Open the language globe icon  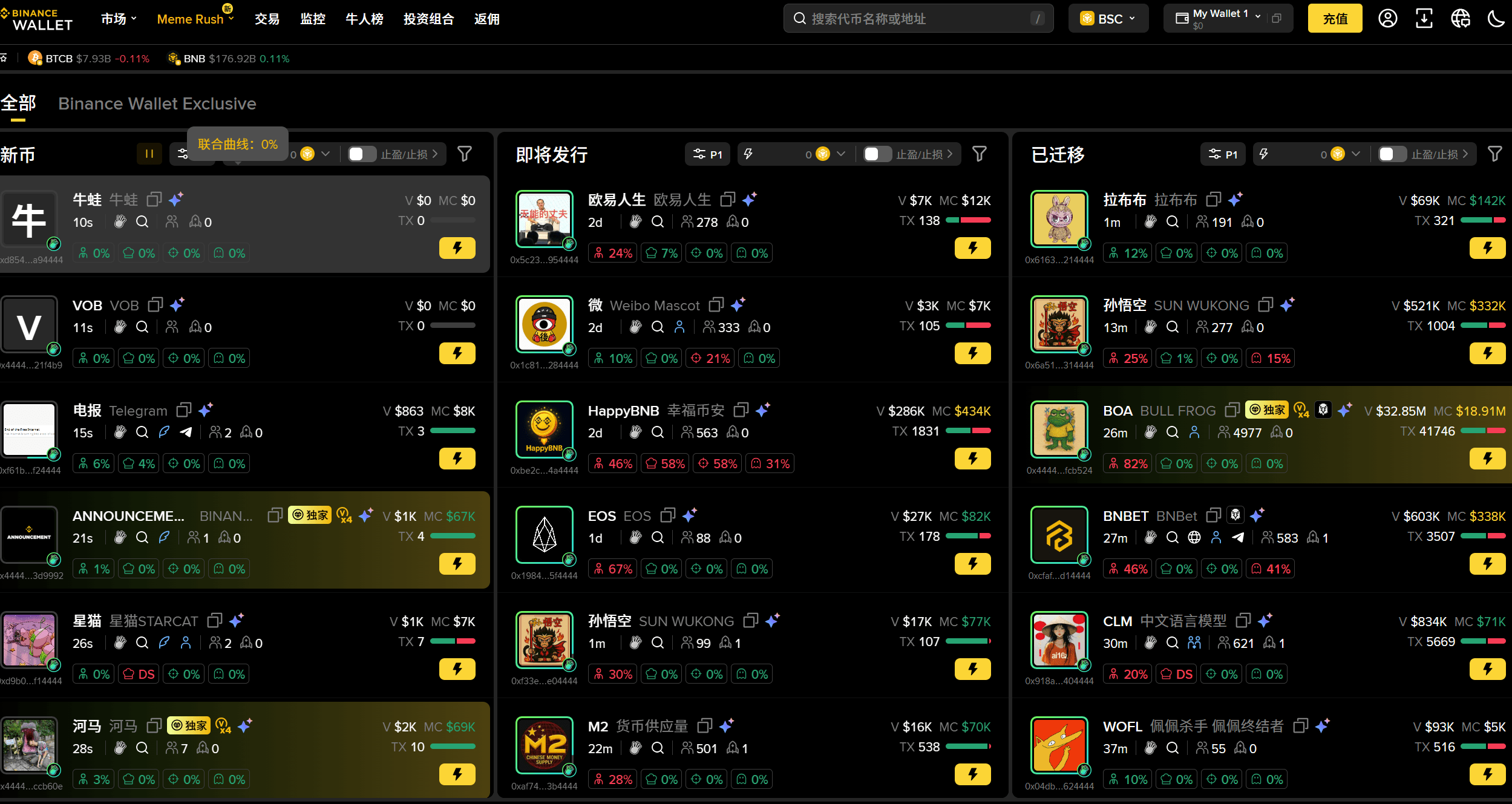pos(1461,19)
